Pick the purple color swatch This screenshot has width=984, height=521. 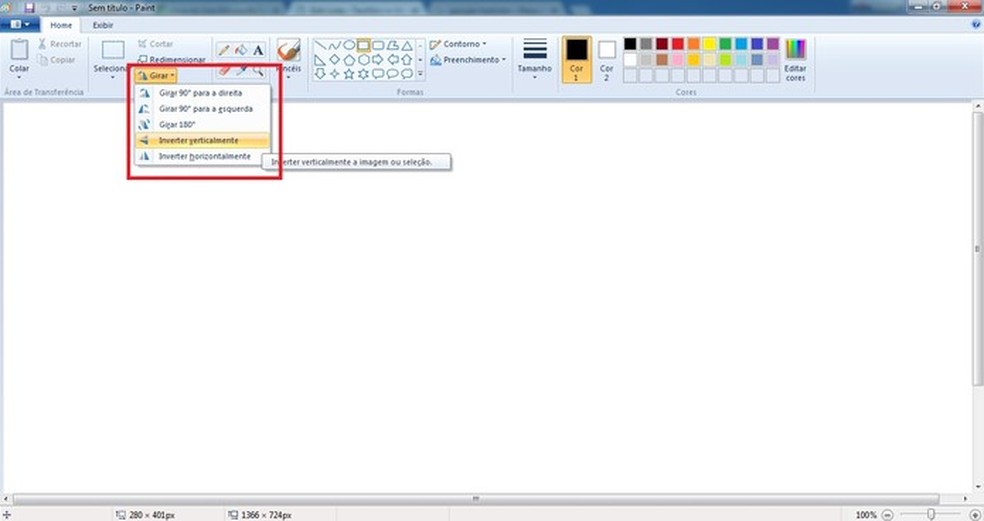[x=773, y=43]
